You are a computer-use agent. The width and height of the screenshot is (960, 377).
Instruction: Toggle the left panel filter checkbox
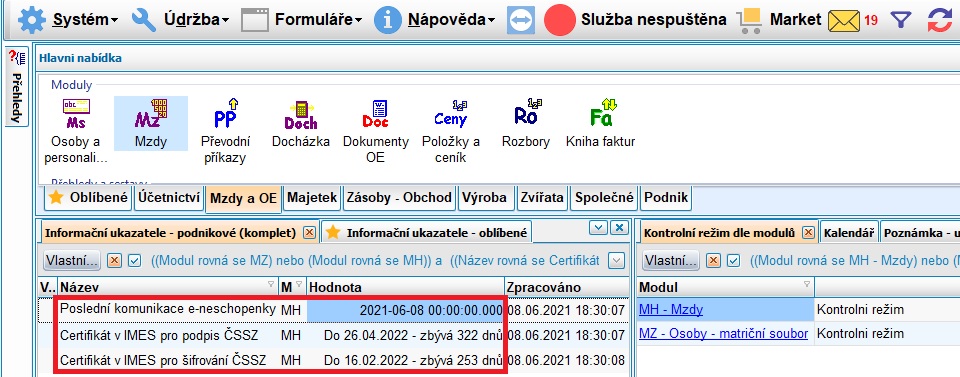click(x=134, y=261)
